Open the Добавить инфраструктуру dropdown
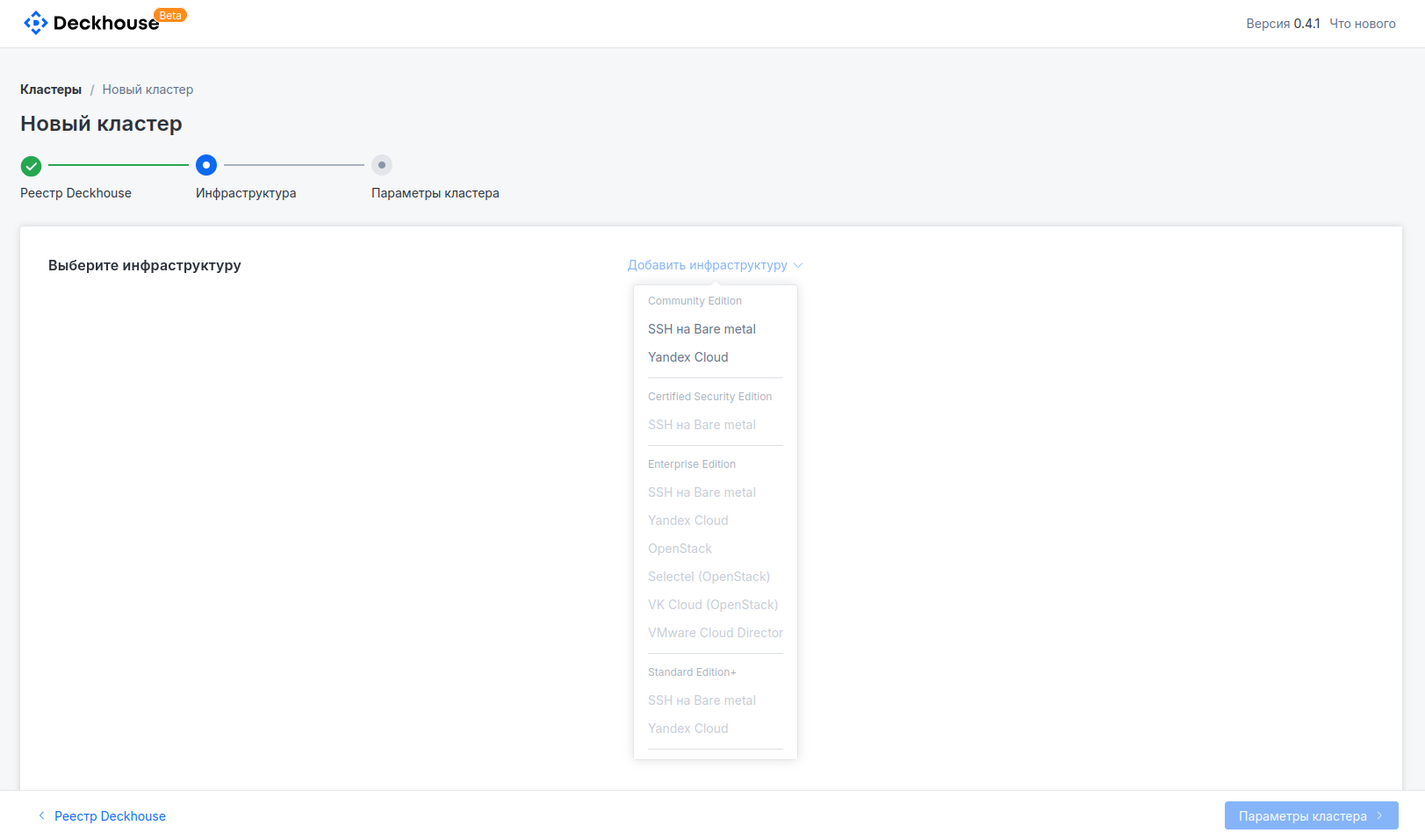Image resolution: width=1425 pixels, height=840 pixels. (707, 265)
